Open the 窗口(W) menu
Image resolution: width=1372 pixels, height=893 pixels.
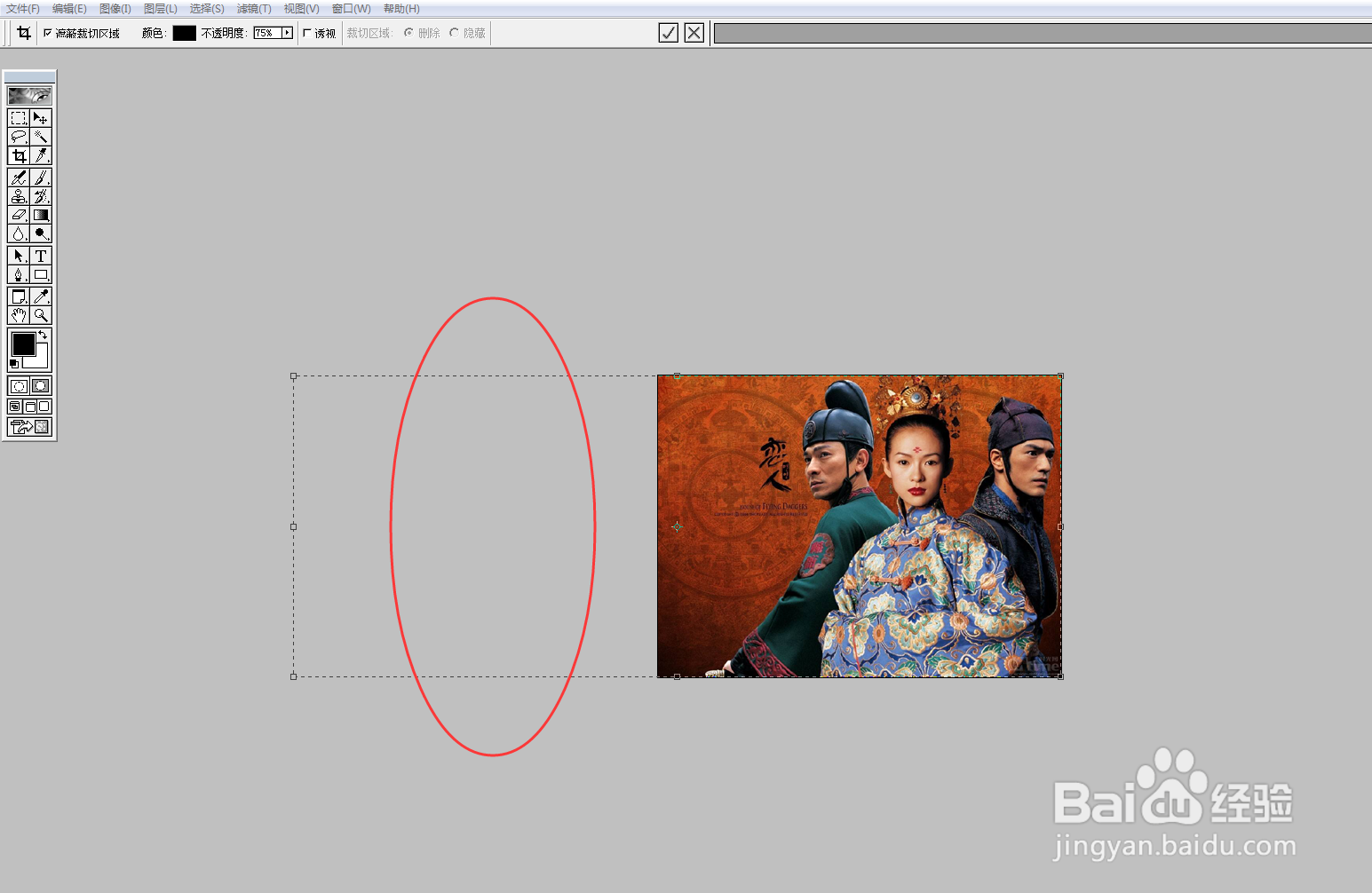351,8
